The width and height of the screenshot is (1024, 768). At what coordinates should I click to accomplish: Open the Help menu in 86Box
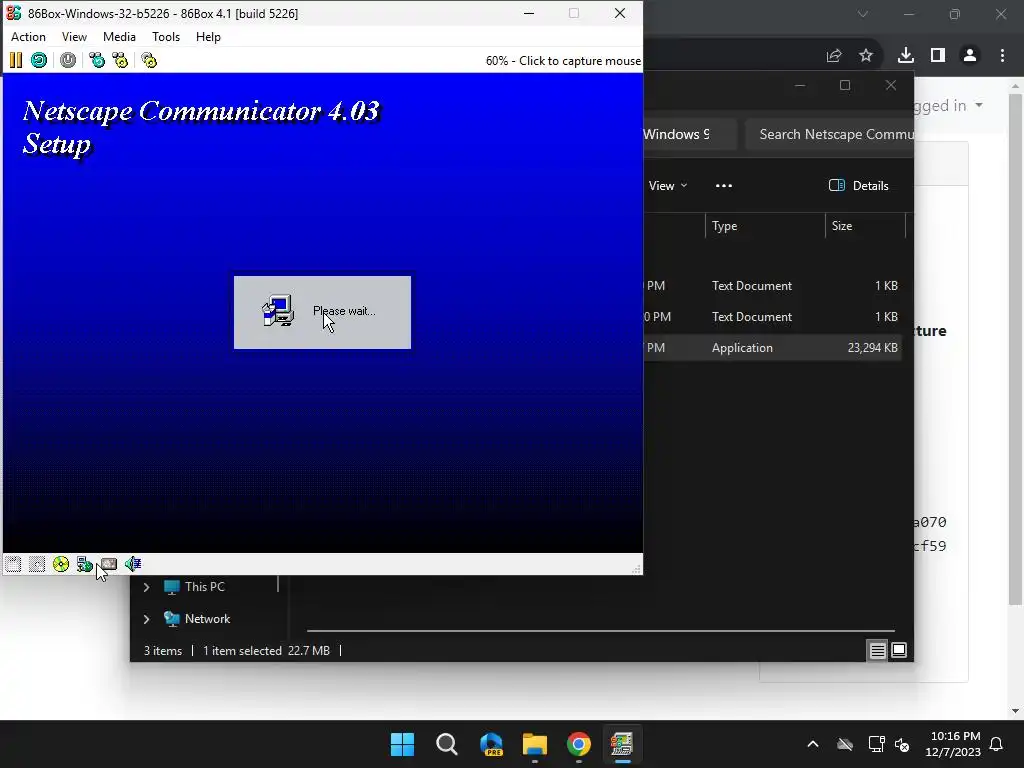pyautogui.click(x=208, y=37)
